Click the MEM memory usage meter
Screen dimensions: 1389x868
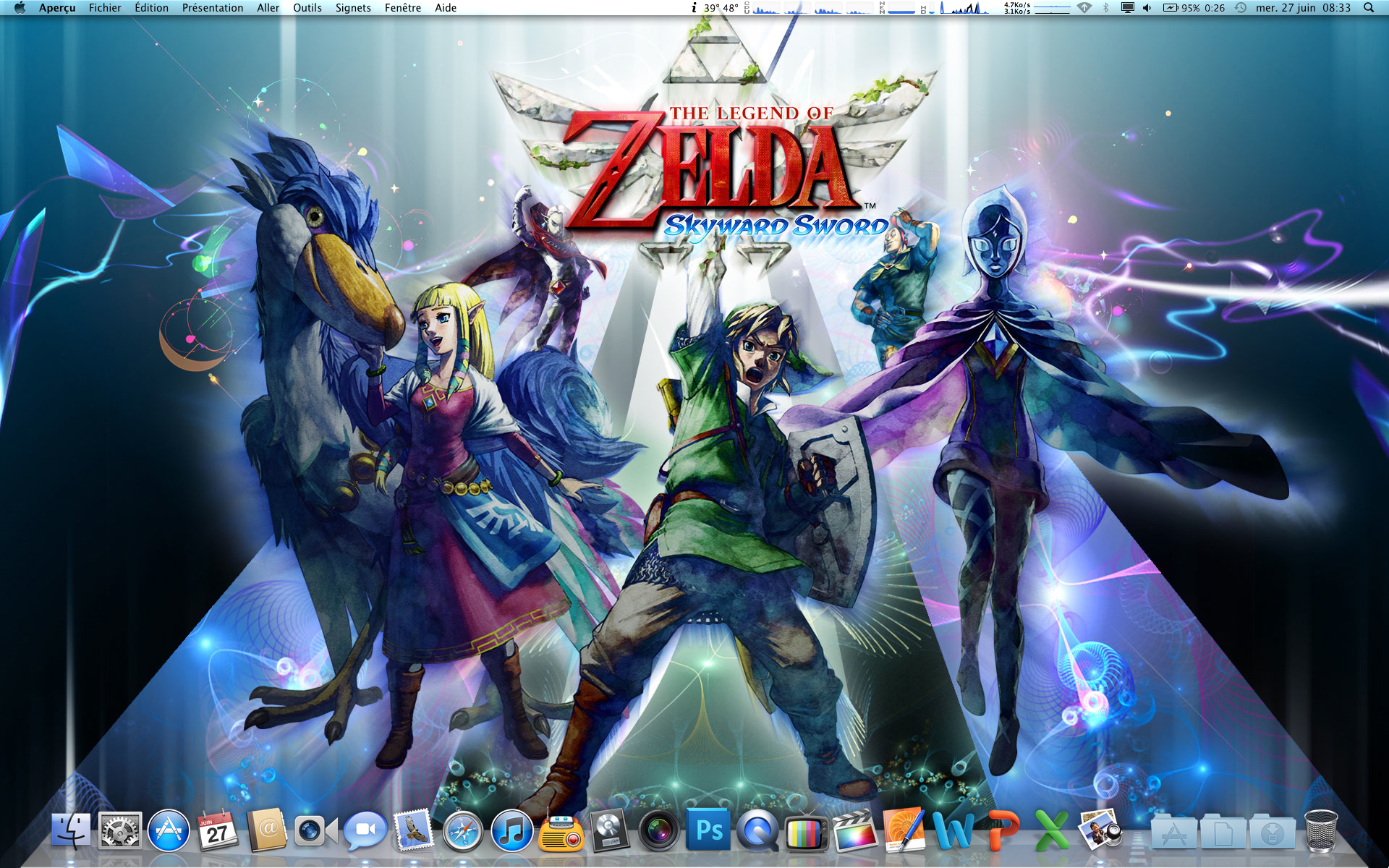(x=897, y=8)
